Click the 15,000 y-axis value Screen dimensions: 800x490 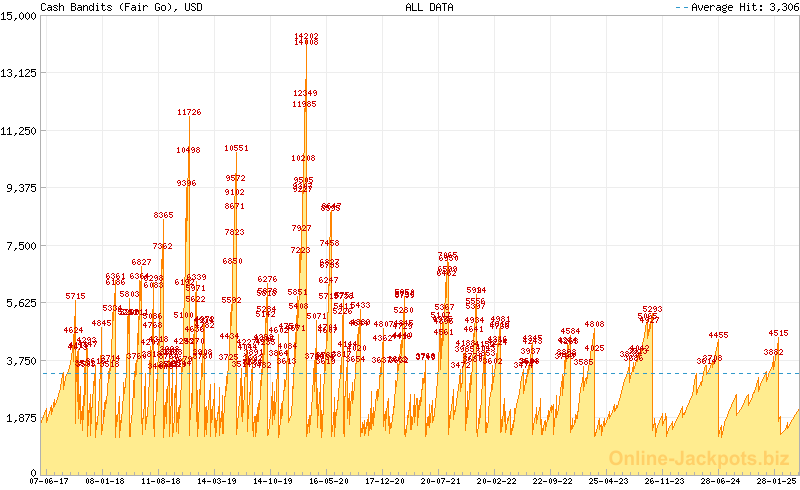[20, 15]
